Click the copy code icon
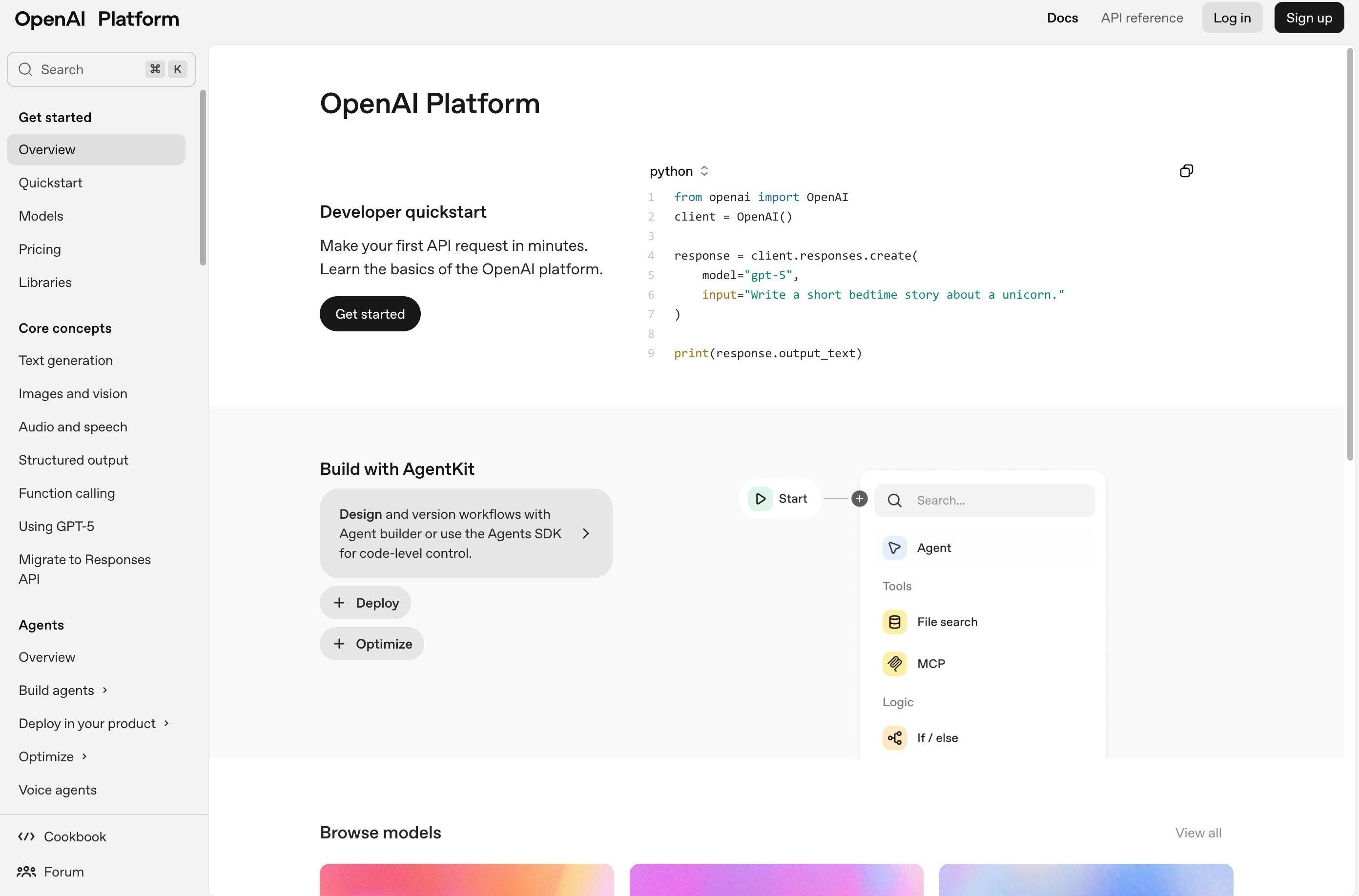1359x896 pixels. coord(1186,171)
